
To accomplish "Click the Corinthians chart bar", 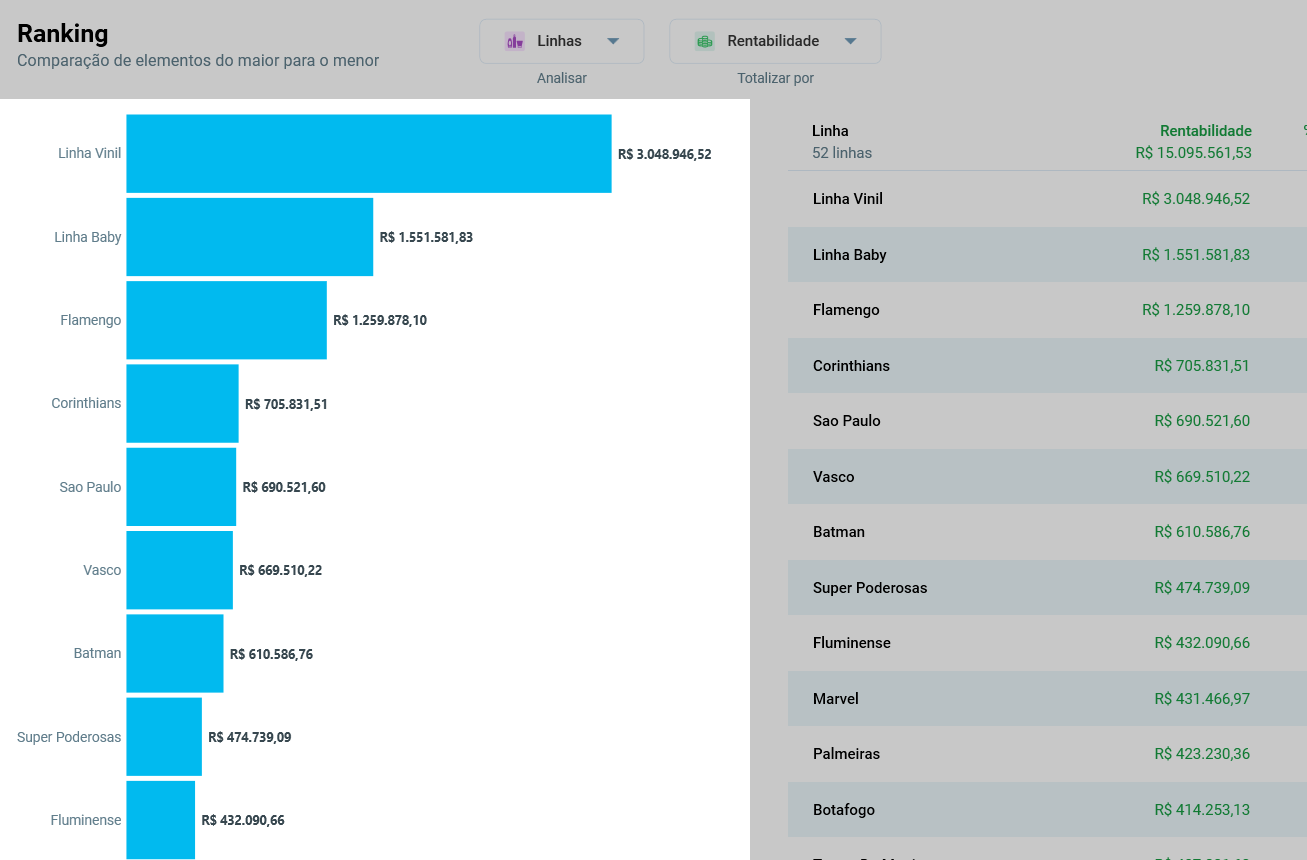I will point(182,403).
